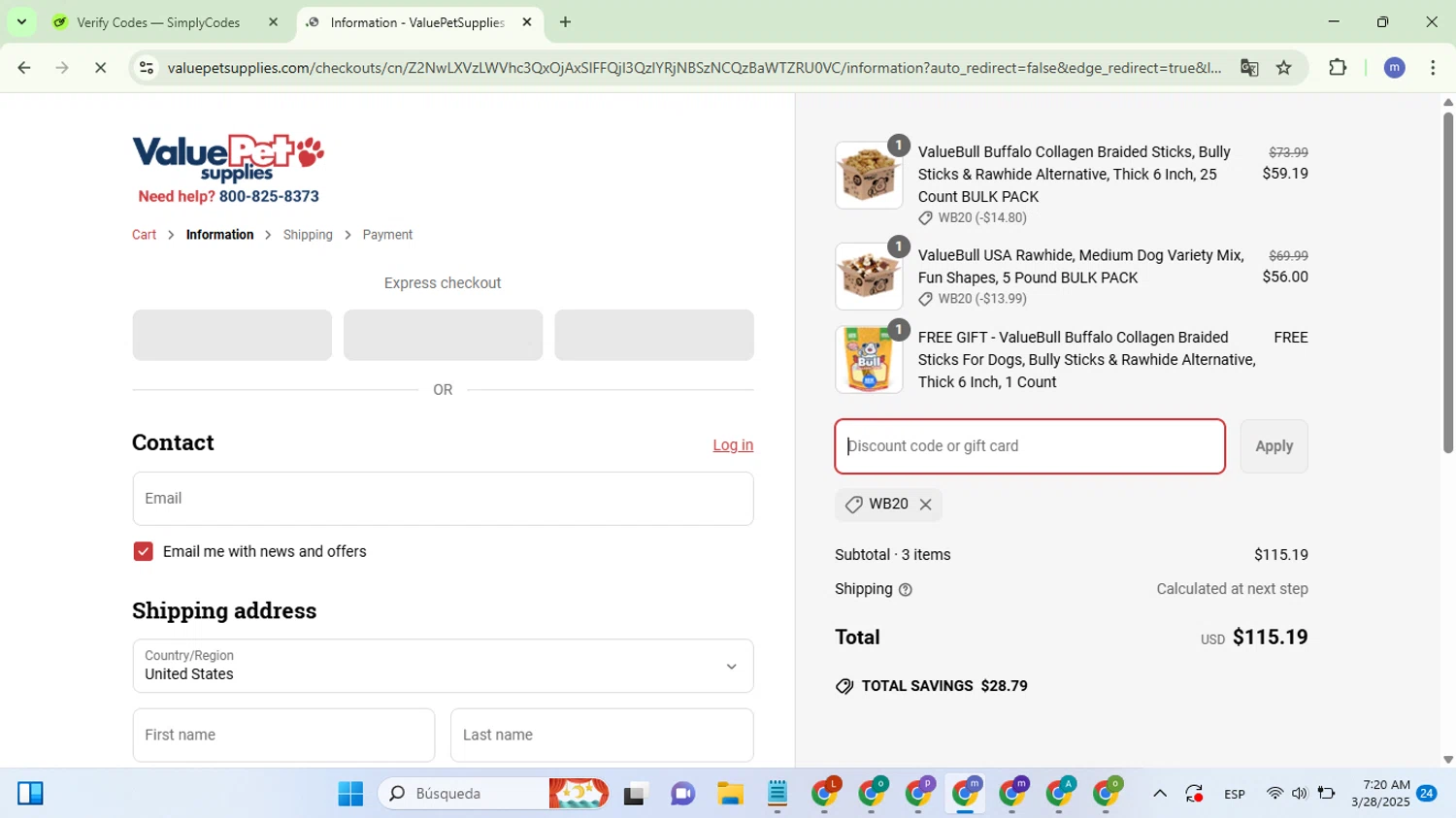
Task: Bookmark this page with the star
Action: [x=1284, y=68]
